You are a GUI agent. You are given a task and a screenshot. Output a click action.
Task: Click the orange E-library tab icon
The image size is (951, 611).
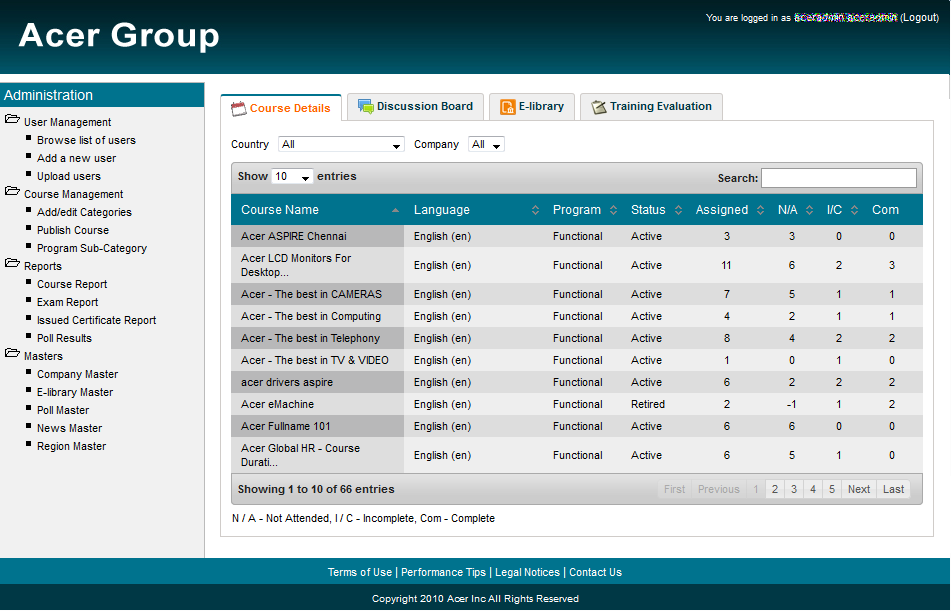pyautogui.click(x=508, y=107)
